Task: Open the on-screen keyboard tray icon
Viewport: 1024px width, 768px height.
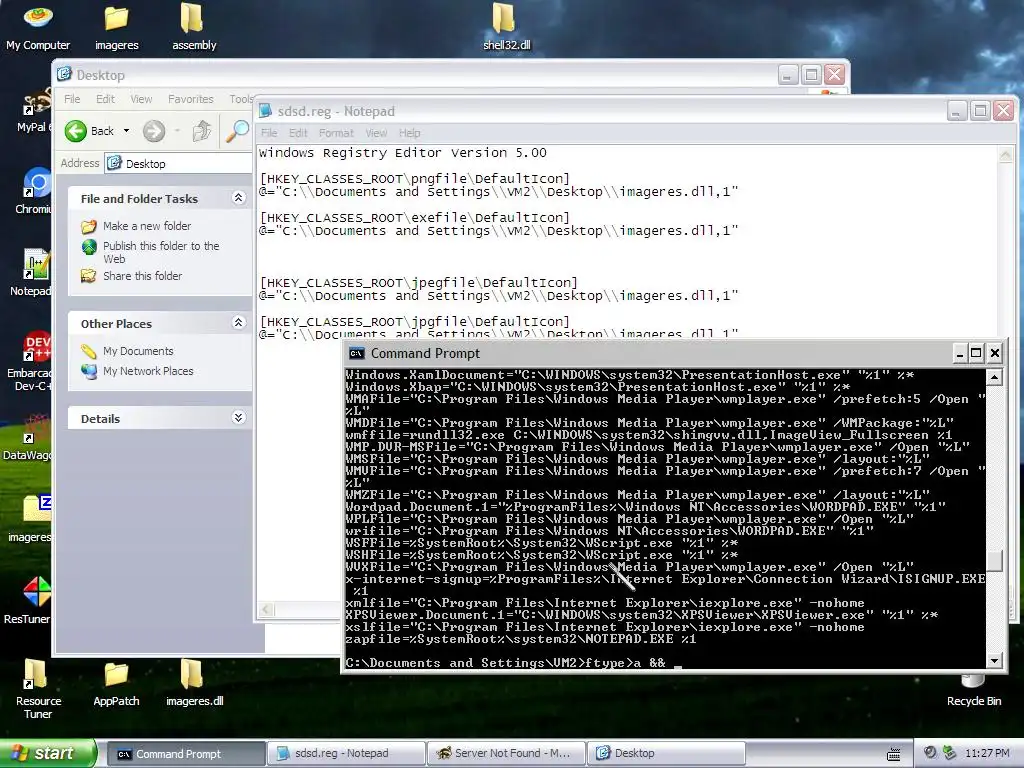Action: [x=893, y=754]
